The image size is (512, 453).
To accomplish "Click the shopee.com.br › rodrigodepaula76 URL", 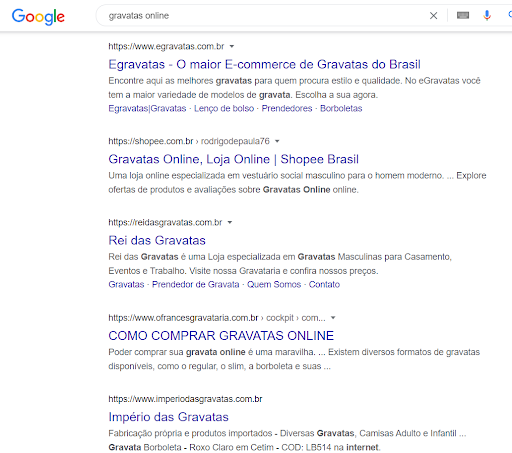I will (x=189, y=141).
